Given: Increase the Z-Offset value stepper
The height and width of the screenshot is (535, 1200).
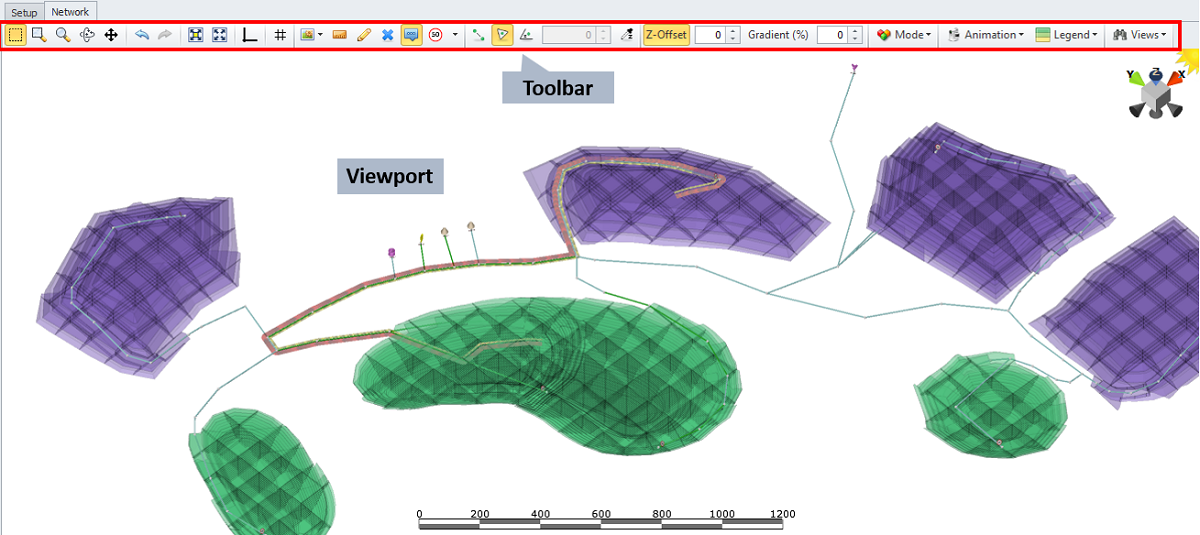Looking at the screenshot, I should point(733,31).
